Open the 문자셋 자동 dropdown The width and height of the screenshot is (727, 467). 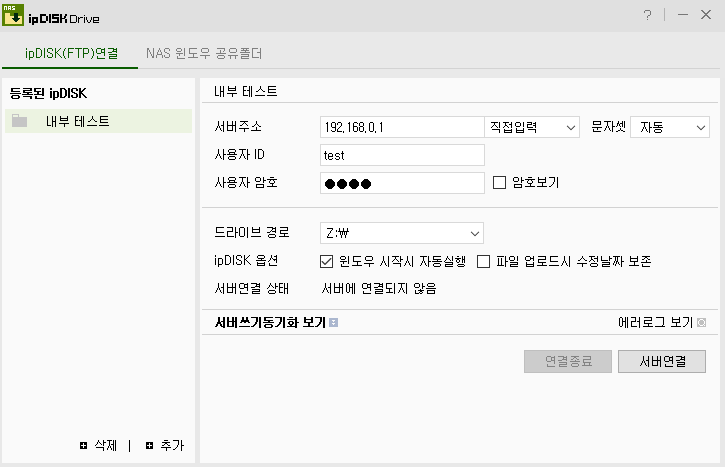tap(670, 127)
